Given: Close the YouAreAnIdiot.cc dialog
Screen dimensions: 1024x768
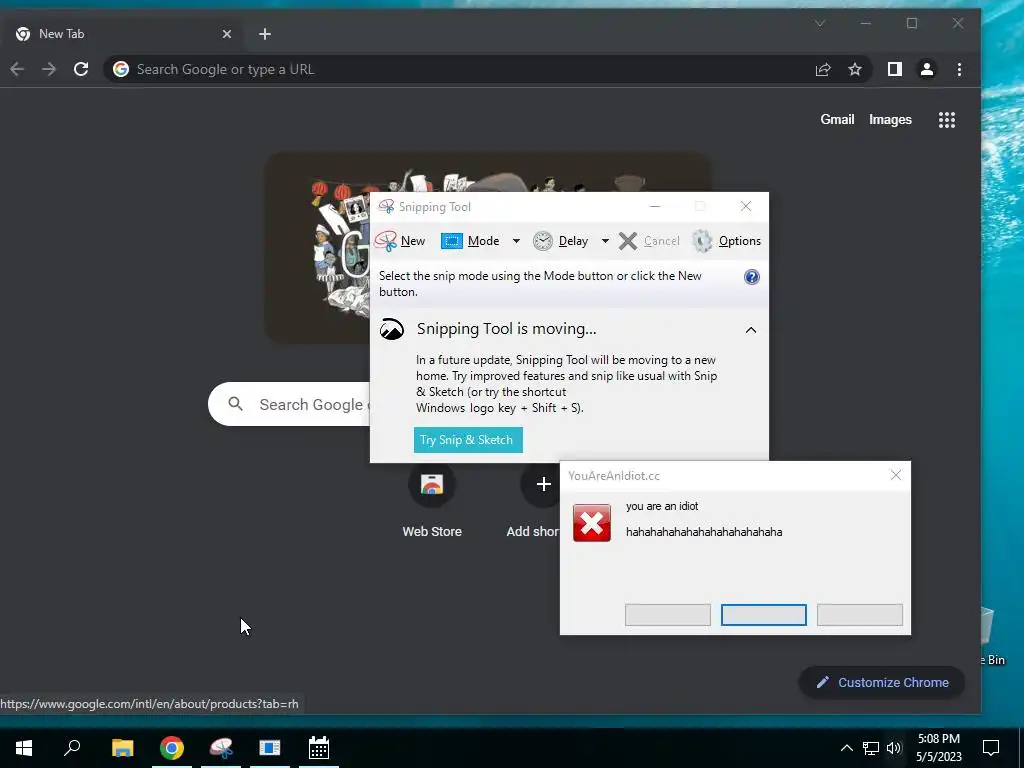Looking at the screenshot, I should [895, 475].
